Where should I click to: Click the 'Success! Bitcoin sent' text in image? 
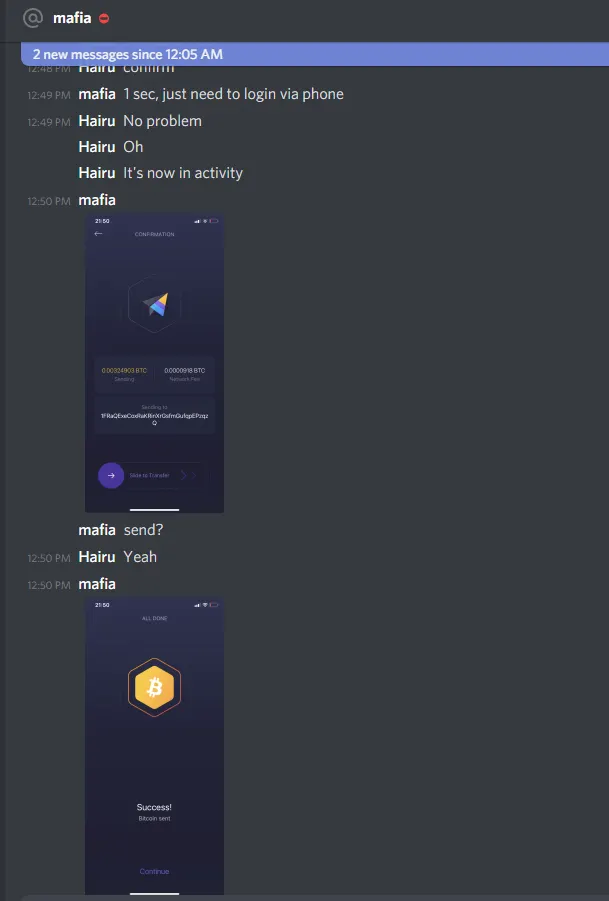coord(155,812)
